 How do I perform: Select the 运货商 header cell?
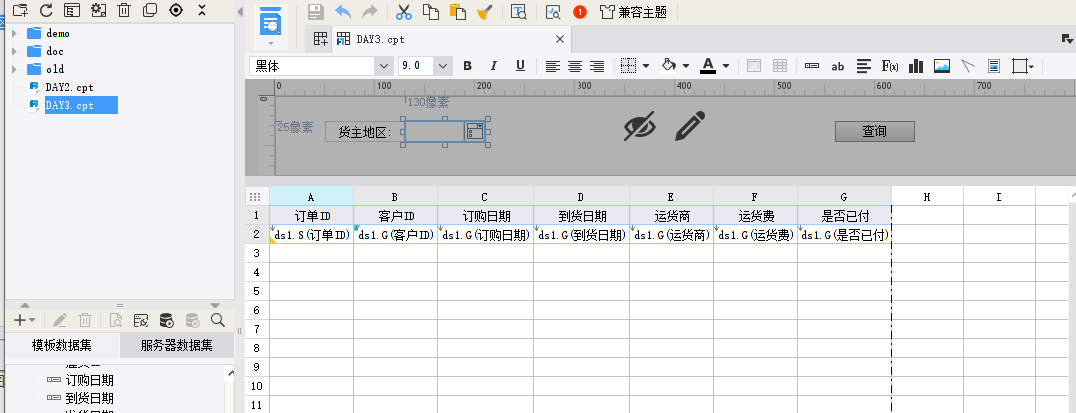tap(671, 216)
